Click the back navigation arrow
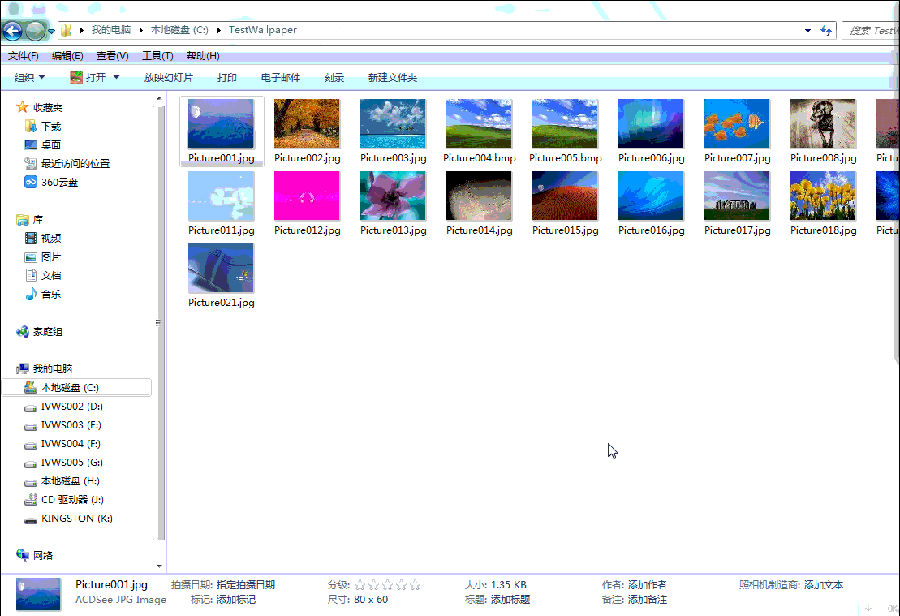 pos(11,30)
